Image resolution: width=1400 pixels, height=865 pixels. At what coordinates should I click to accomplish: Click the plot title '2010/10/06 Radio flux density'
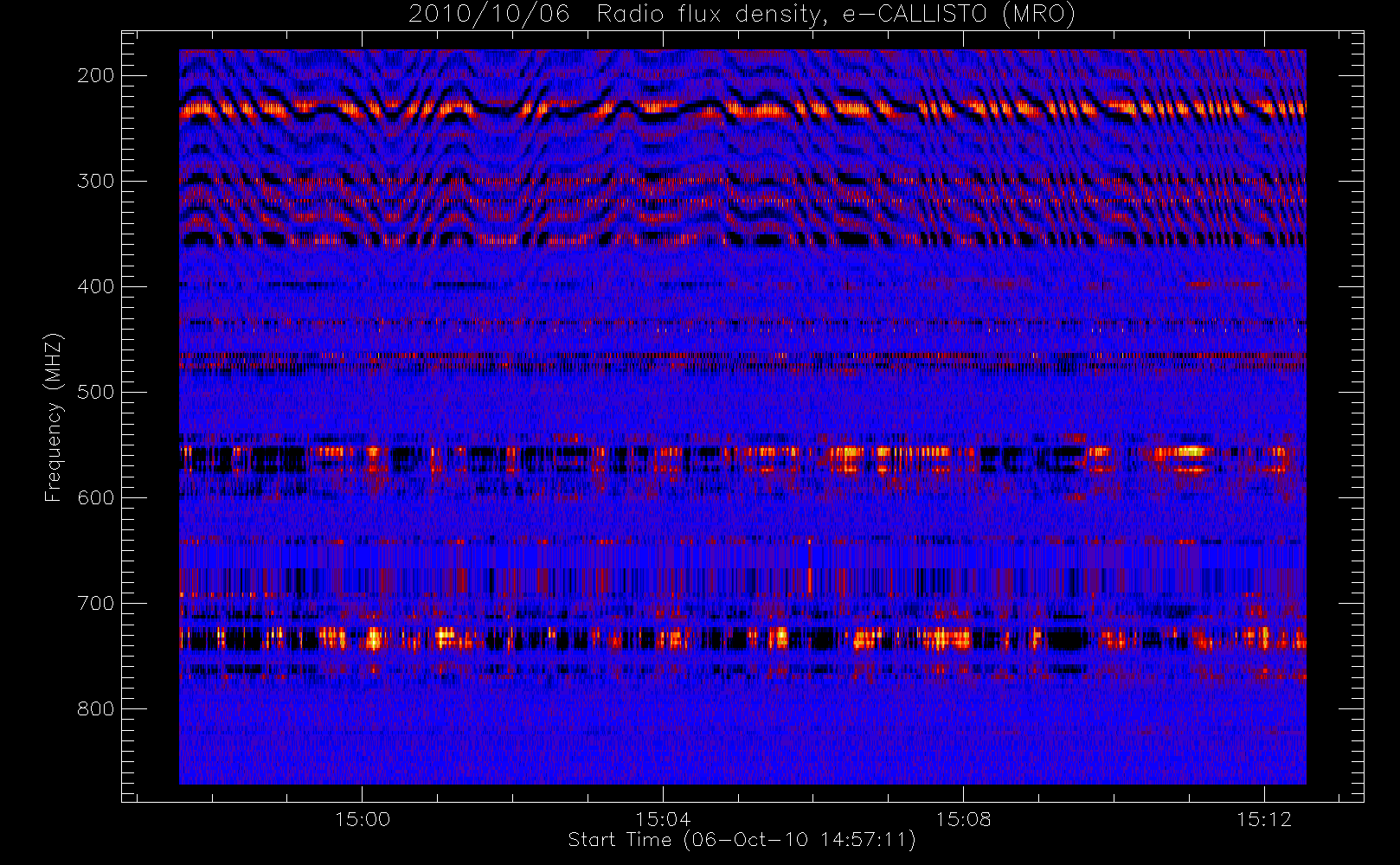(742, 14)
